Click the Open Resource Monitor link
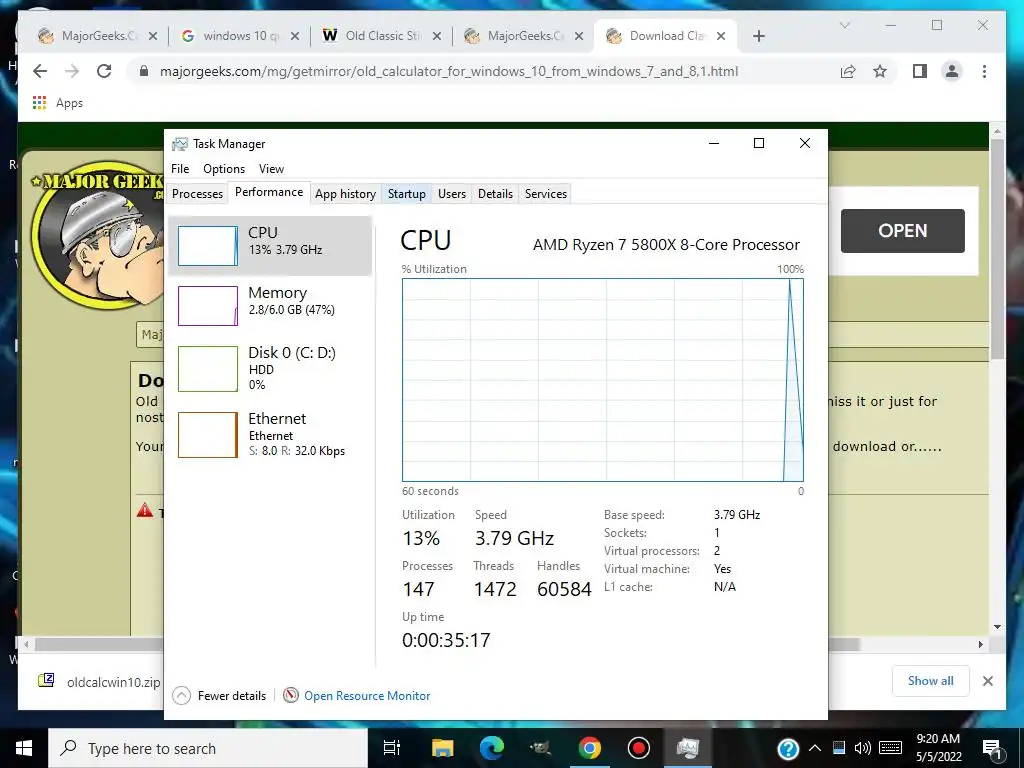1024x768 pixels. (367, 696)
